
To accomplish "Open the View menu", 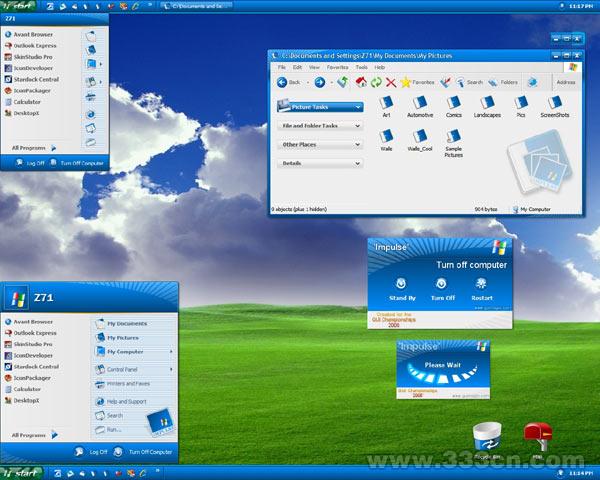I will 314,67.
